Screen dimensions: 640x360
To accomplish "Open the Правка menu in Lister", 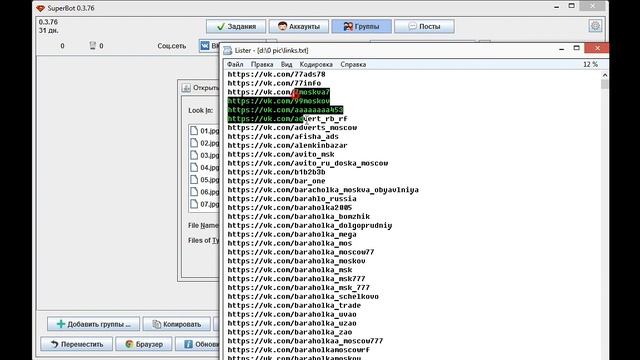I will [262, 64].
